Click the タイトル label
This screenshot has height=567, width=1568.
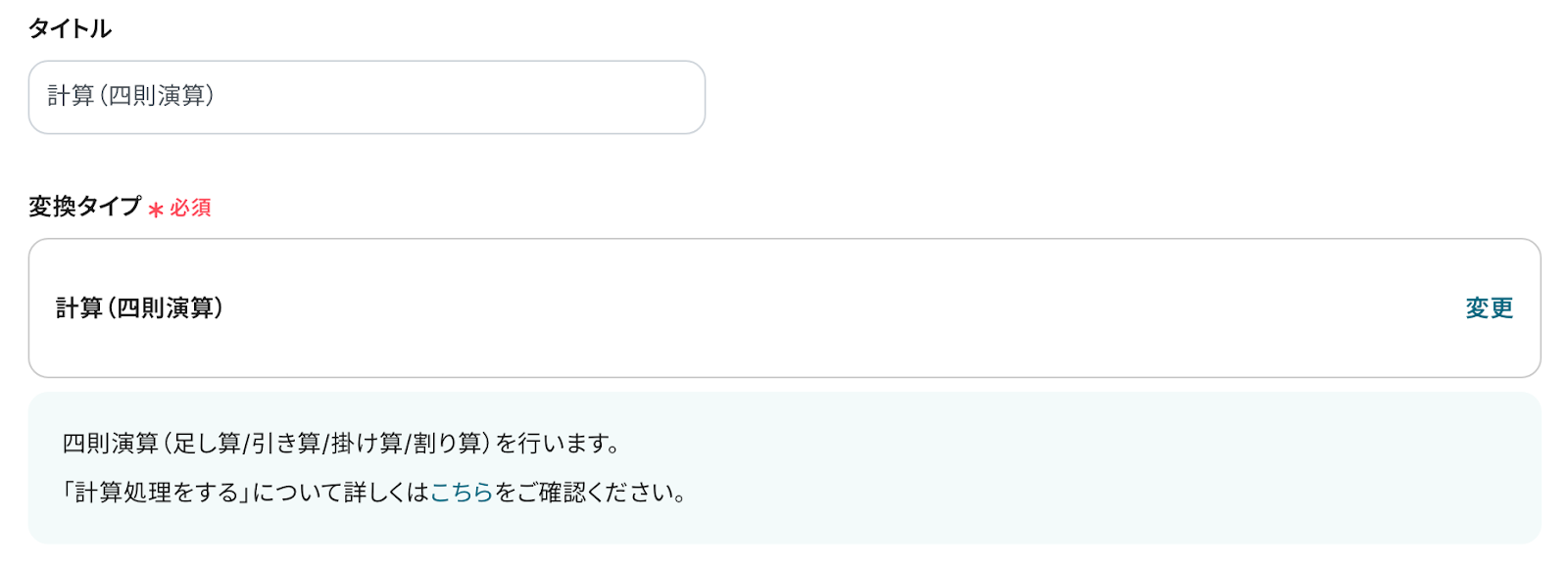[x=70, y=28]
